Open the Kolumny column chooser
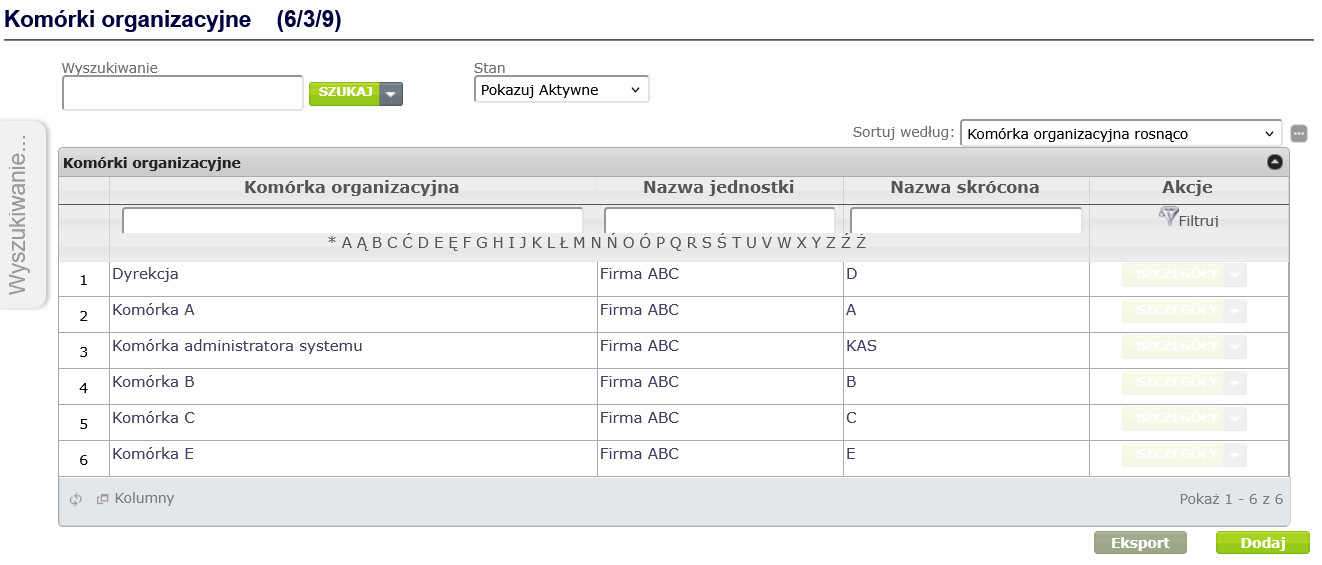 coord(135,498)
